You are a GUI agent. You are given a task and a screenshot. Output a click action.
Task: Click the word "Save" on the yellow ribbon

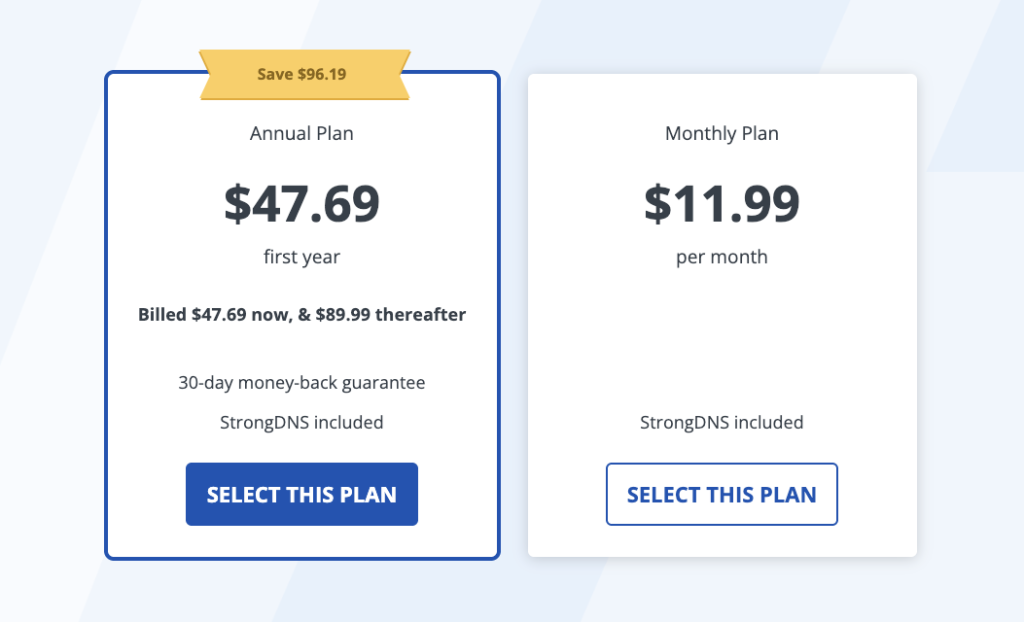275,75
